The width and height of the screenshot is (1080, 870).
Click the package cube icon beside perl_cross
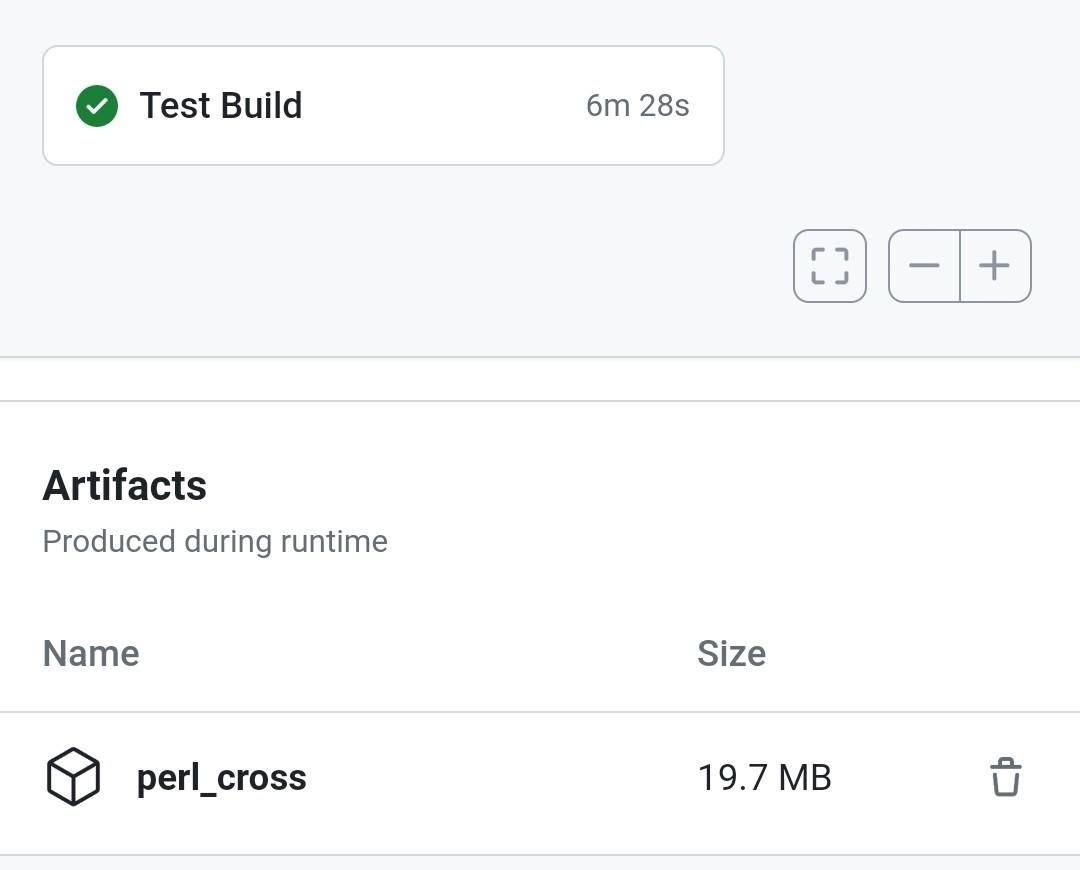tap(73, 776)
